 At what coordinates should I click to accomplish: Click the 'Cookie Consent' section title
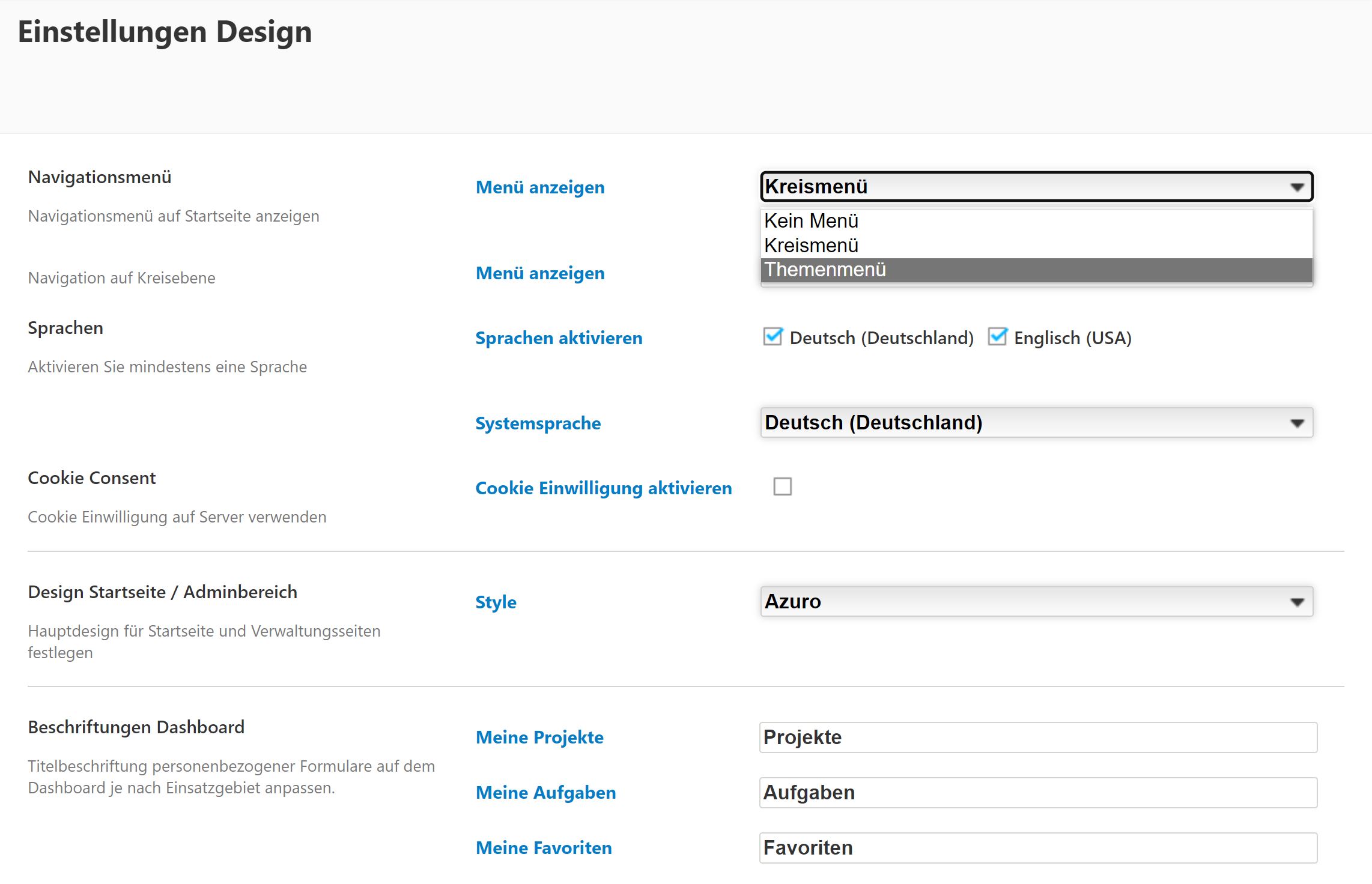coord(91,478)
